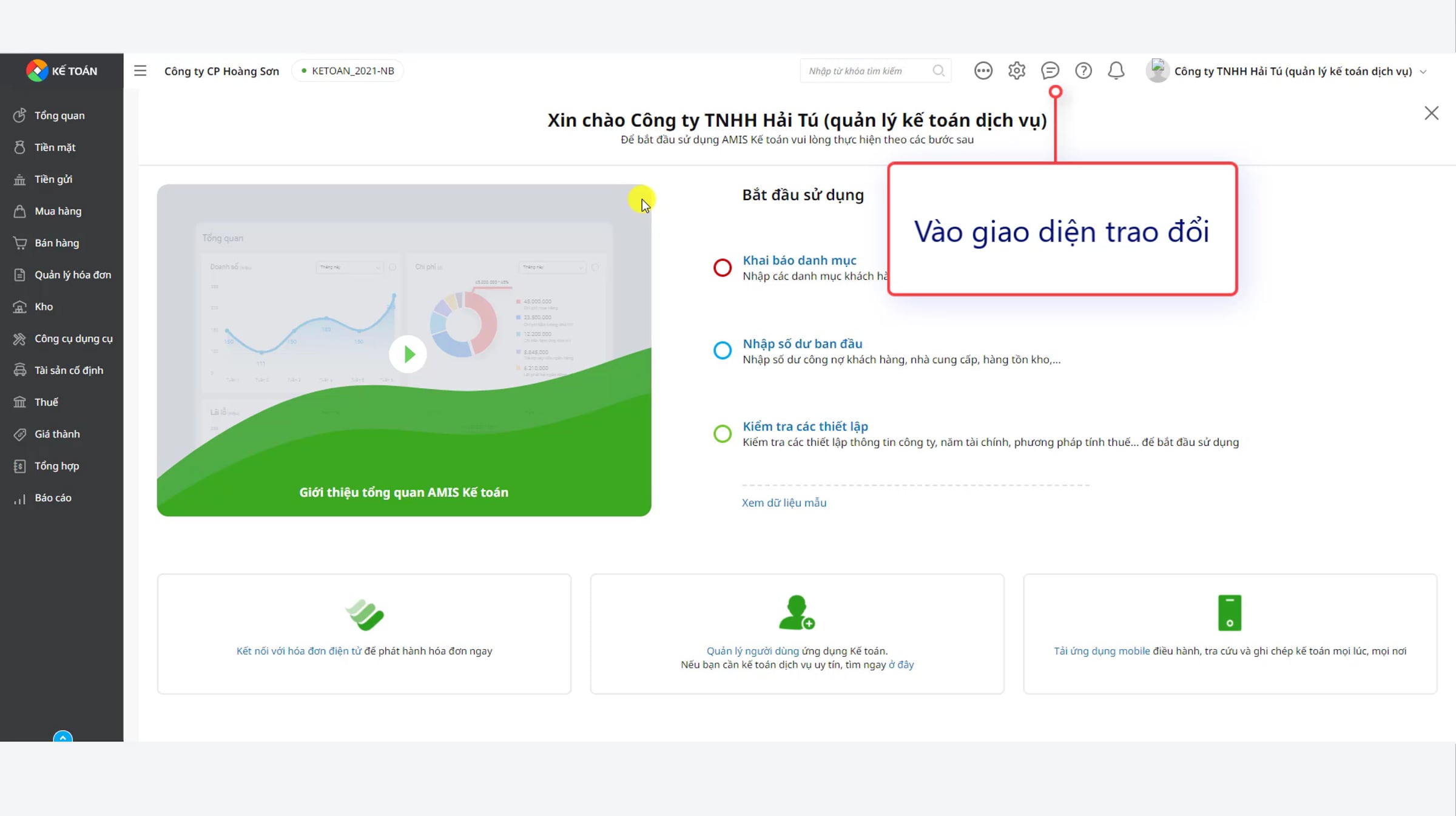The width and height of the screenshot is (1456, 816).
Task: Click the mobile app phone icon
Action: click(x=1230, y=613)
